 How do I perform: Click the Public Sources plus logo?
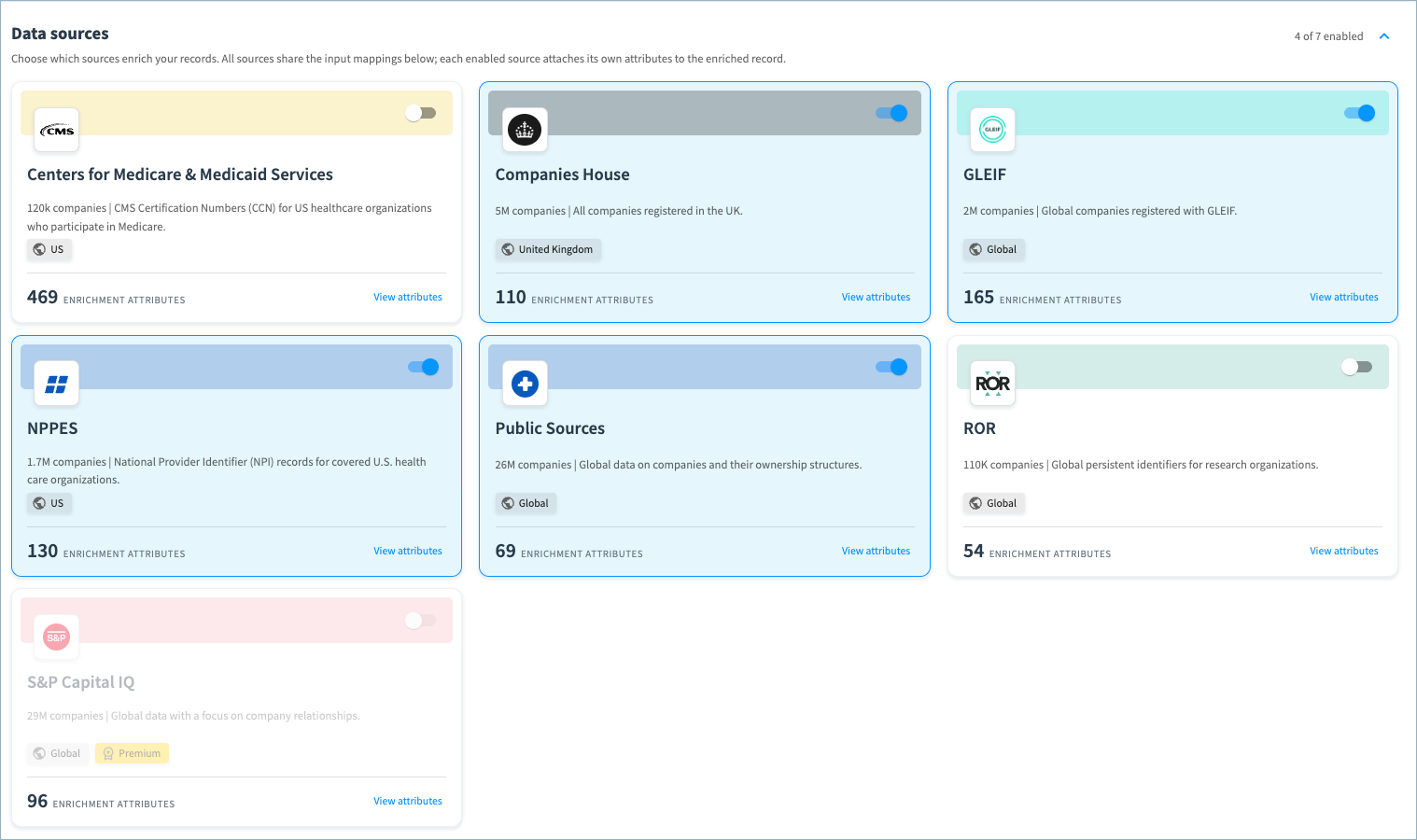pos(525,384)
